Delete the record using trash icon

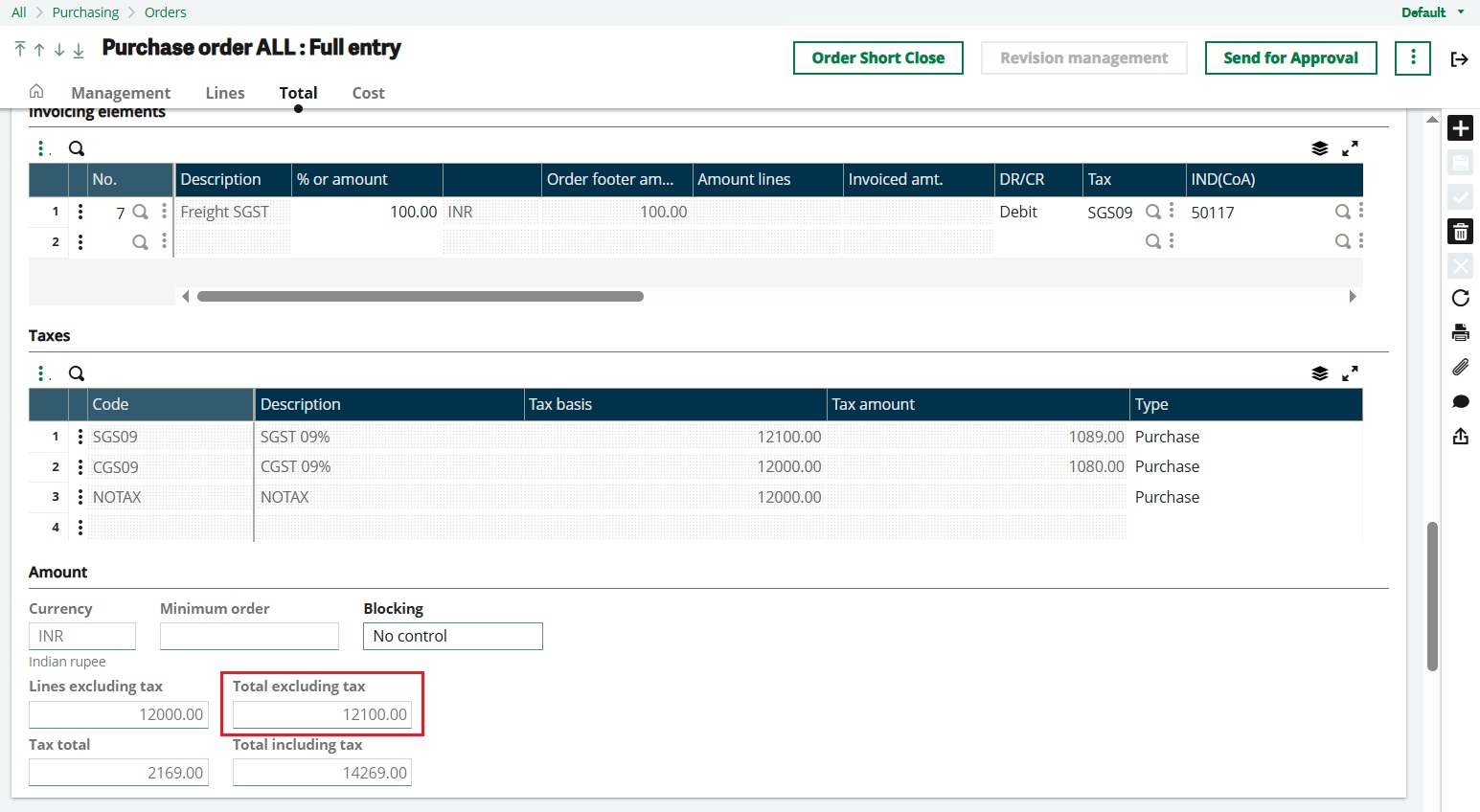coord(1460,231)
